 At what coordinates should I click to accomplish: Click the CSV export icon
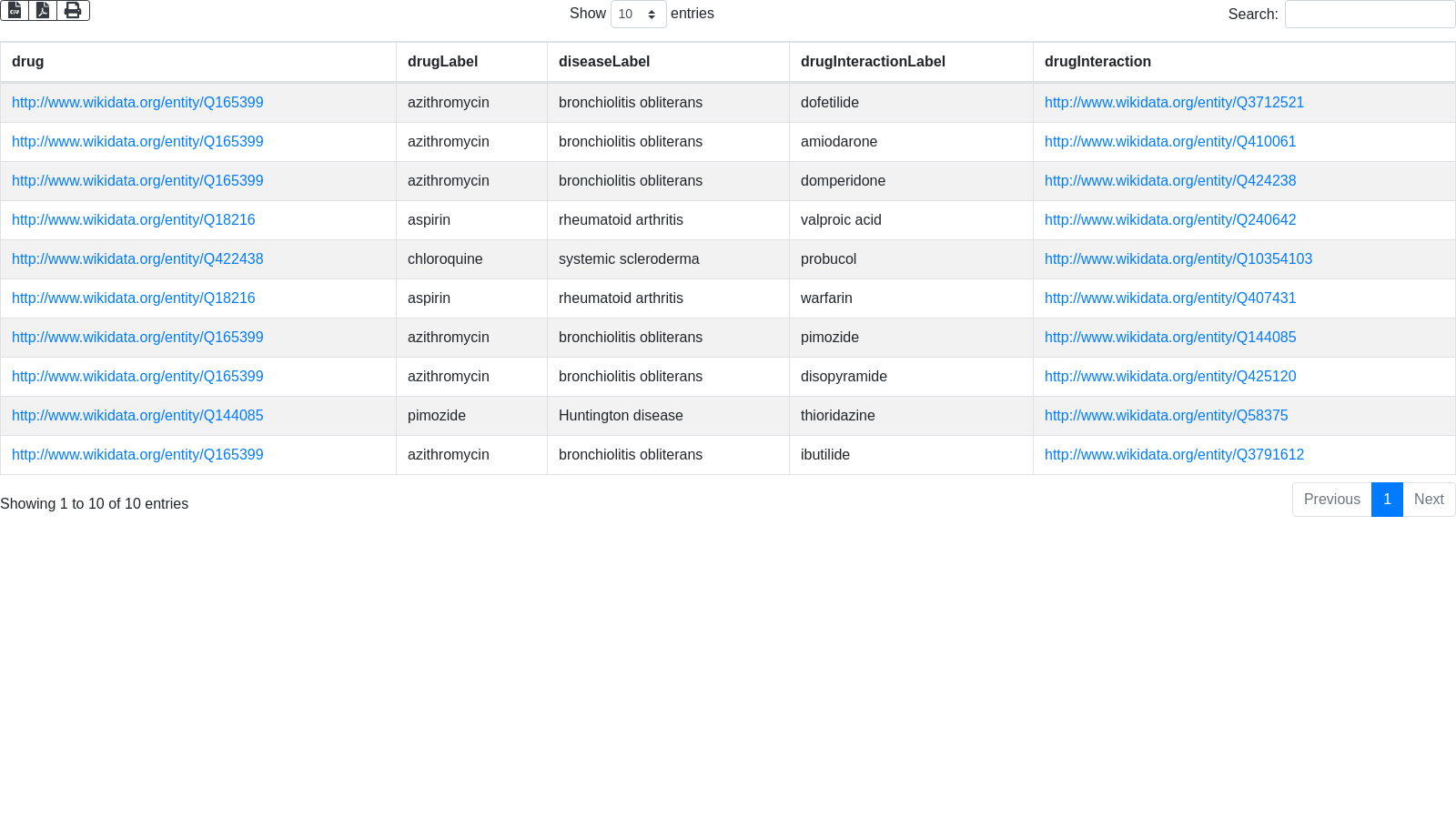click(15, 10)
